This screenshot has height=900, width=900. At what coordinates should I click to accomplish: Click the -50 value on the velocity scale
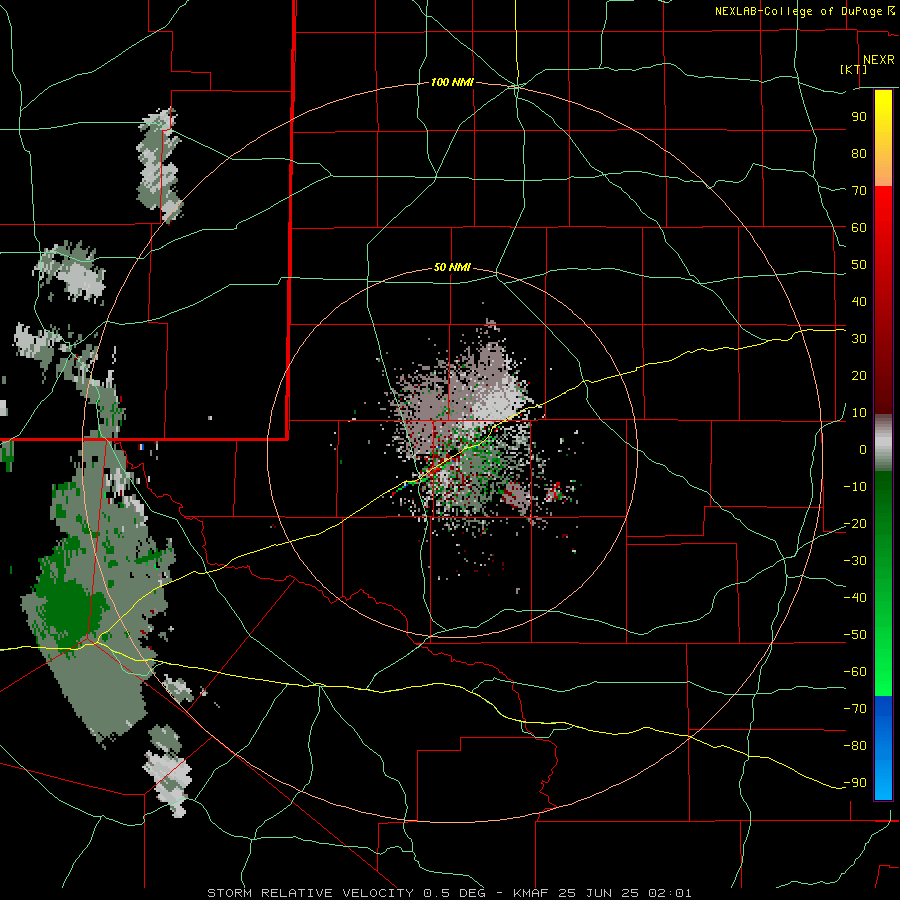pos(855,635)
